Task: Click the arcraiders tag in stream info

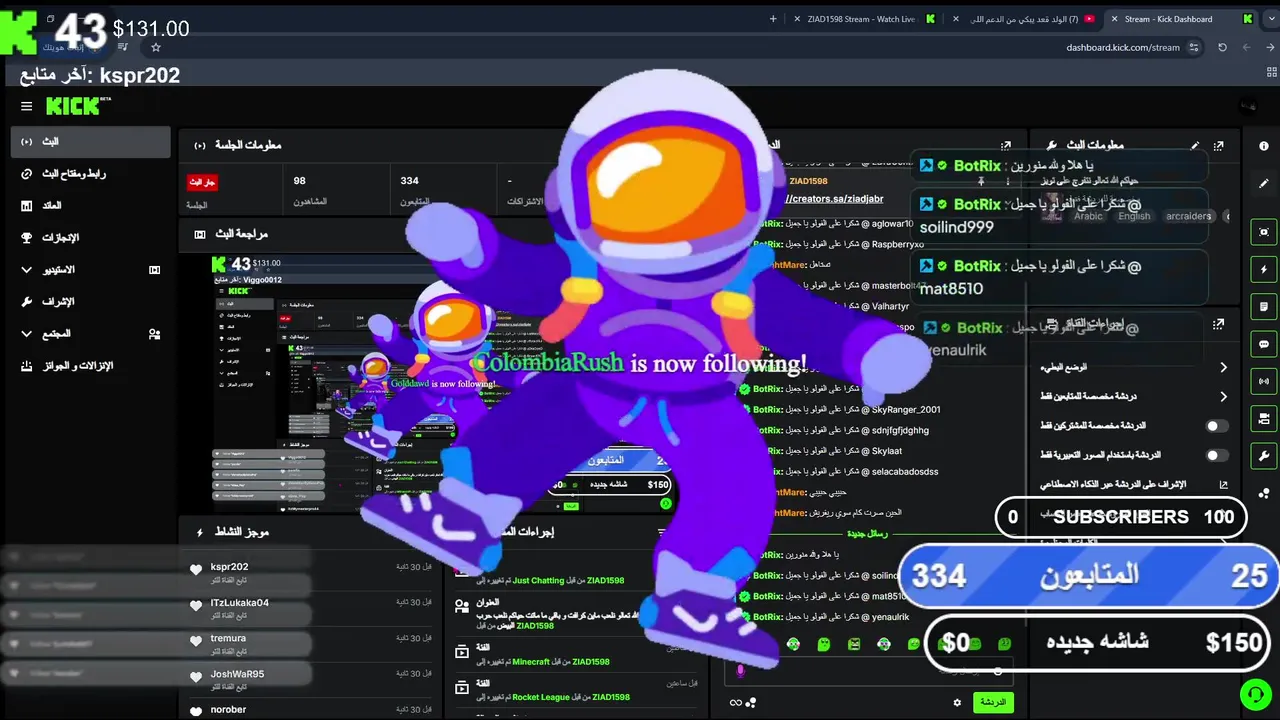Action: click(x=1188, y=216)
